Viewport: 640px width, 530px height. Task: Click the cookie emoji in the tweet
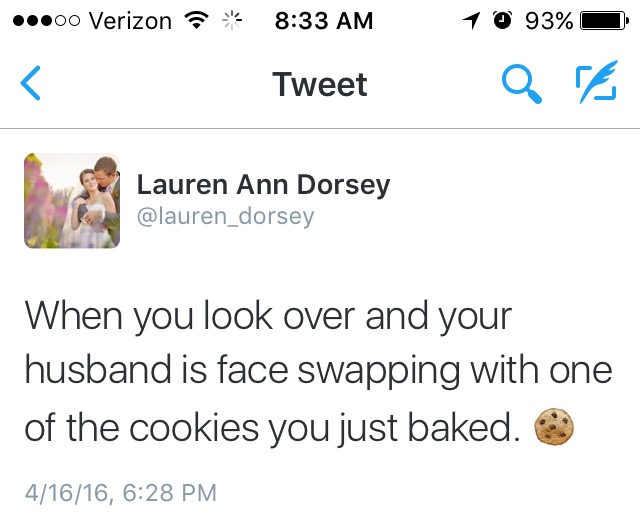[x=554, y=426]
